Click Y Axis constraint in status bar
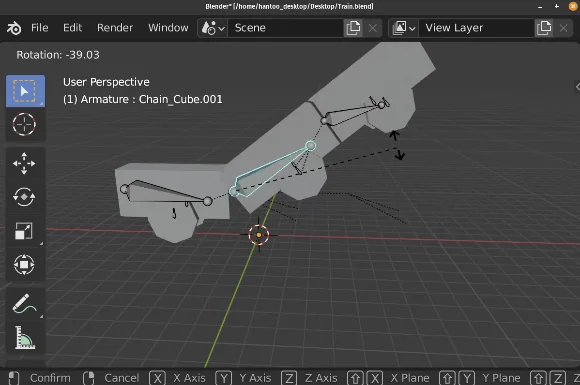The image size is (580, 385). tap(243, 378)
